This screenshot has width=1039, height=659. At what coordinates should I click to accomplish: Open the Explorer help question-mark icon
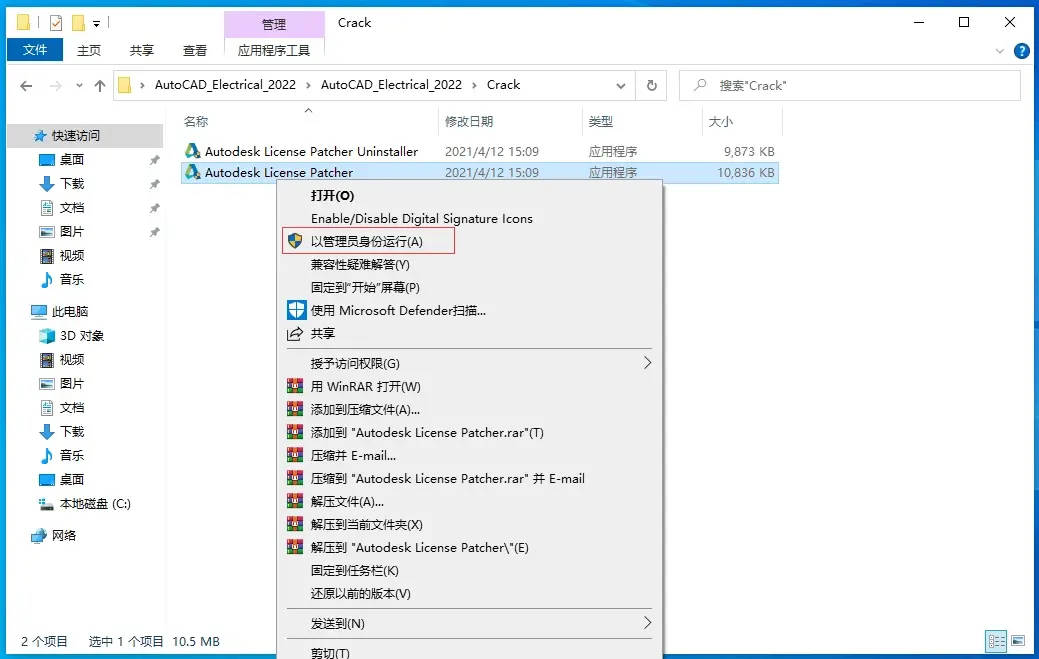1022,50
